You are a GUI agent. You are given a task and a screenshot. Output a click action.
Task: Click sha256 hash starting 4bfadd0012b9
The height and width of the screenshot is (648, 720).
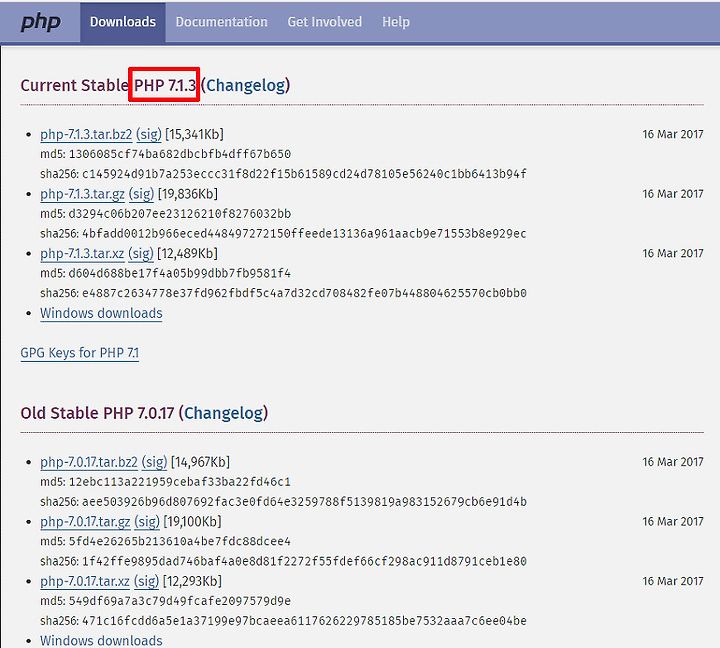point(304,234)
